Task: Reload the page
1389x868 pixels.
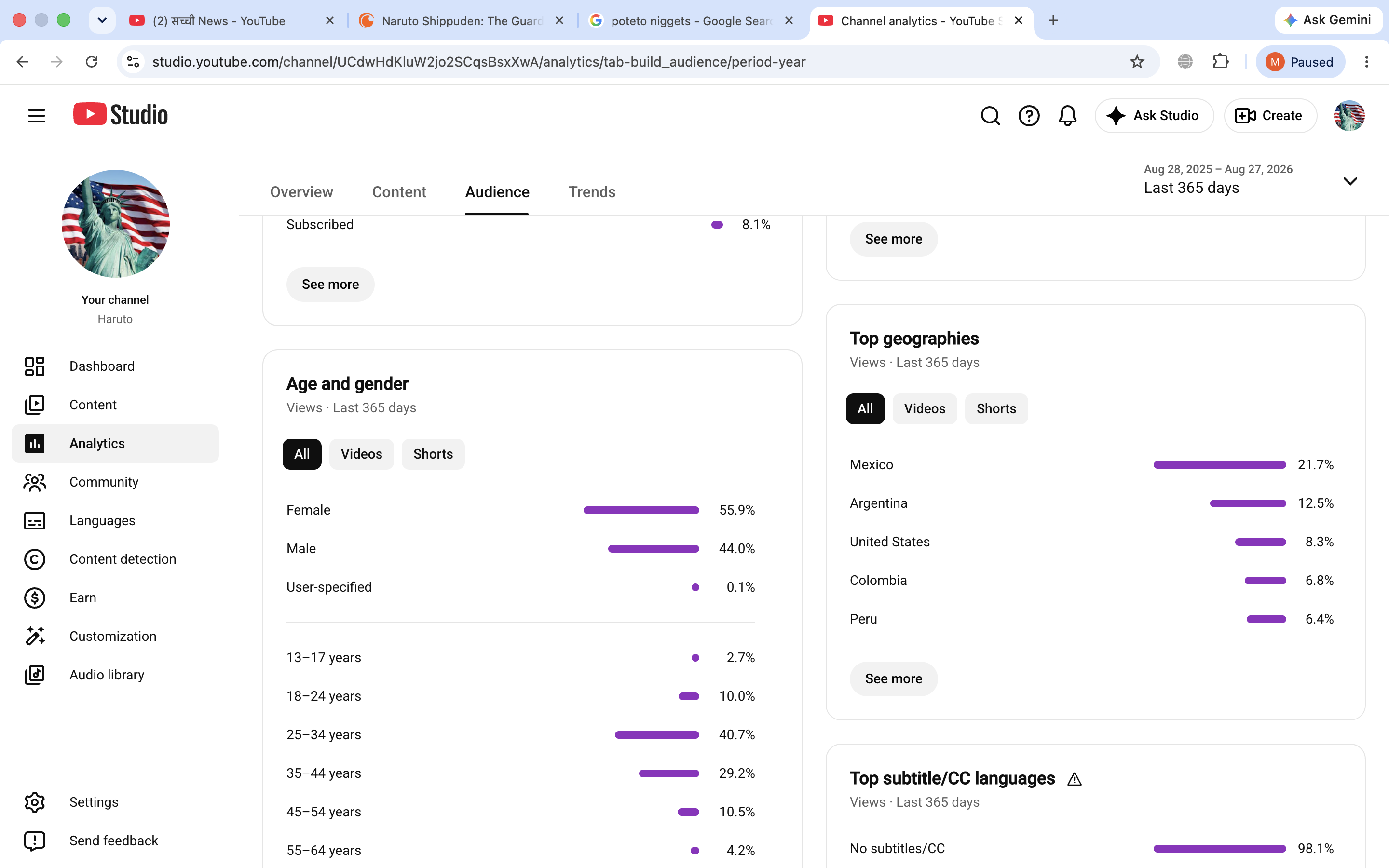Action: pos(92,61)
